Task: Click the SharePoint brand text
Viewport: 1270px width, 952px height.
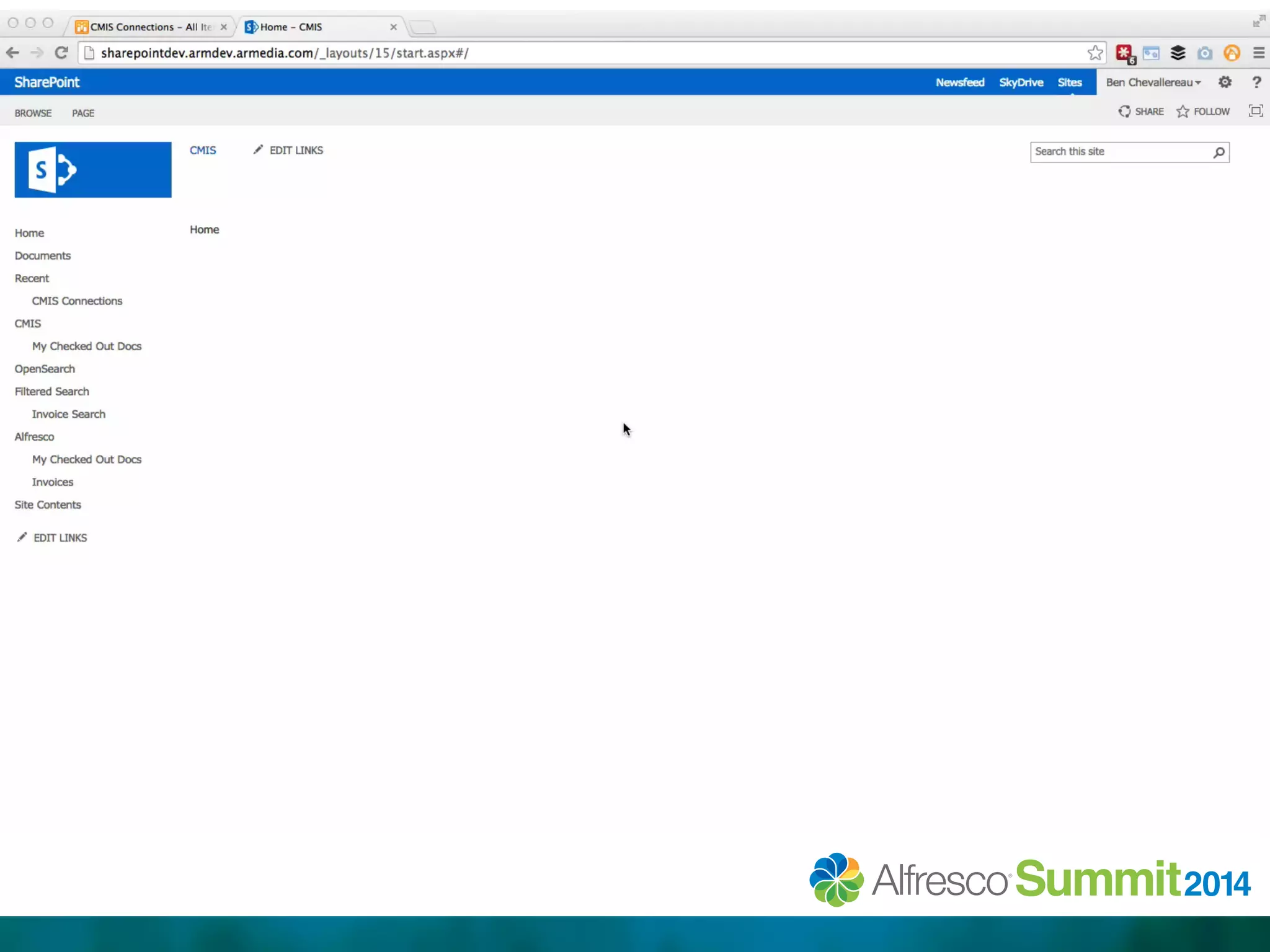Action: point(47,82)
